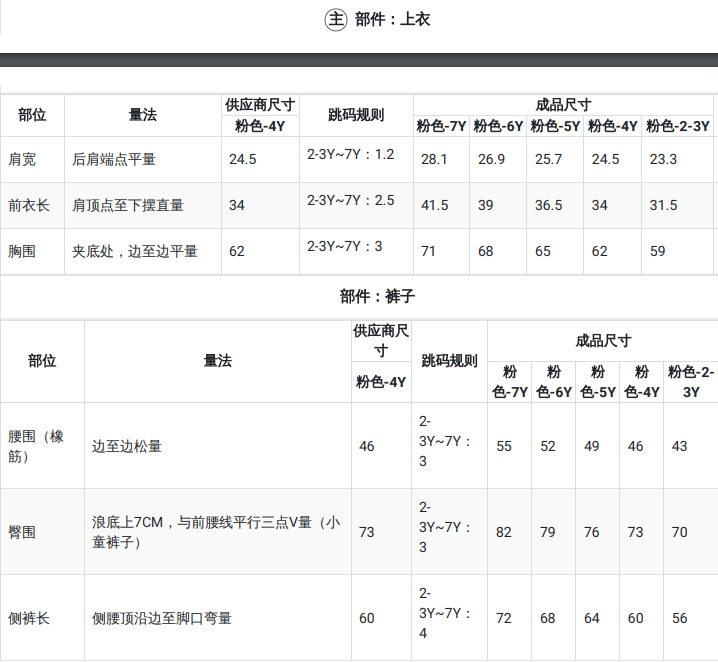Click the 肩宽 value 25.7

pyautogui.click(x=548, y=159)
